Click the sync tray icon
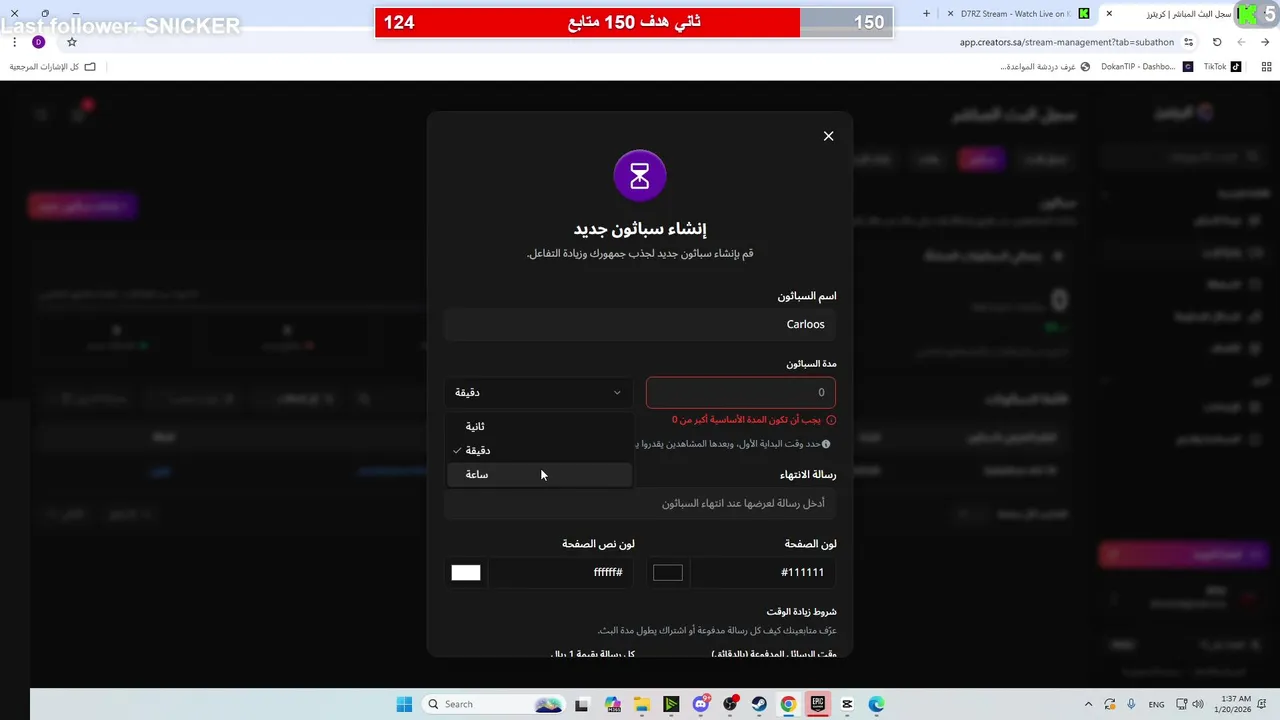This screenshot has height=720, width=1280. coord(1110,704)
